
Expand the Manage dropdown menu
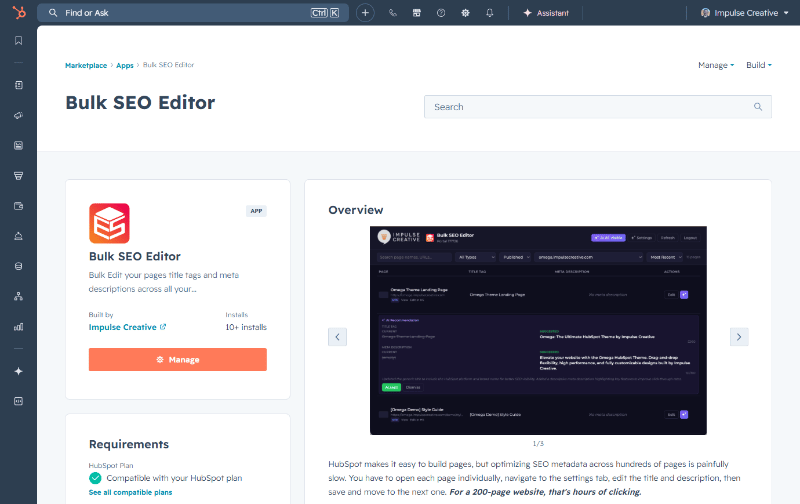(716, 65)
